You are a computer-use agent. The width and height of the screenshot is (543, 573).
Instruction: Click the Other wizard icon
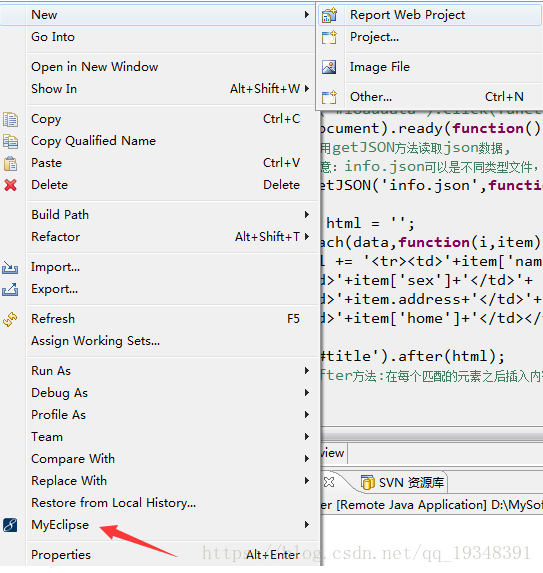(x=329, y=97)
